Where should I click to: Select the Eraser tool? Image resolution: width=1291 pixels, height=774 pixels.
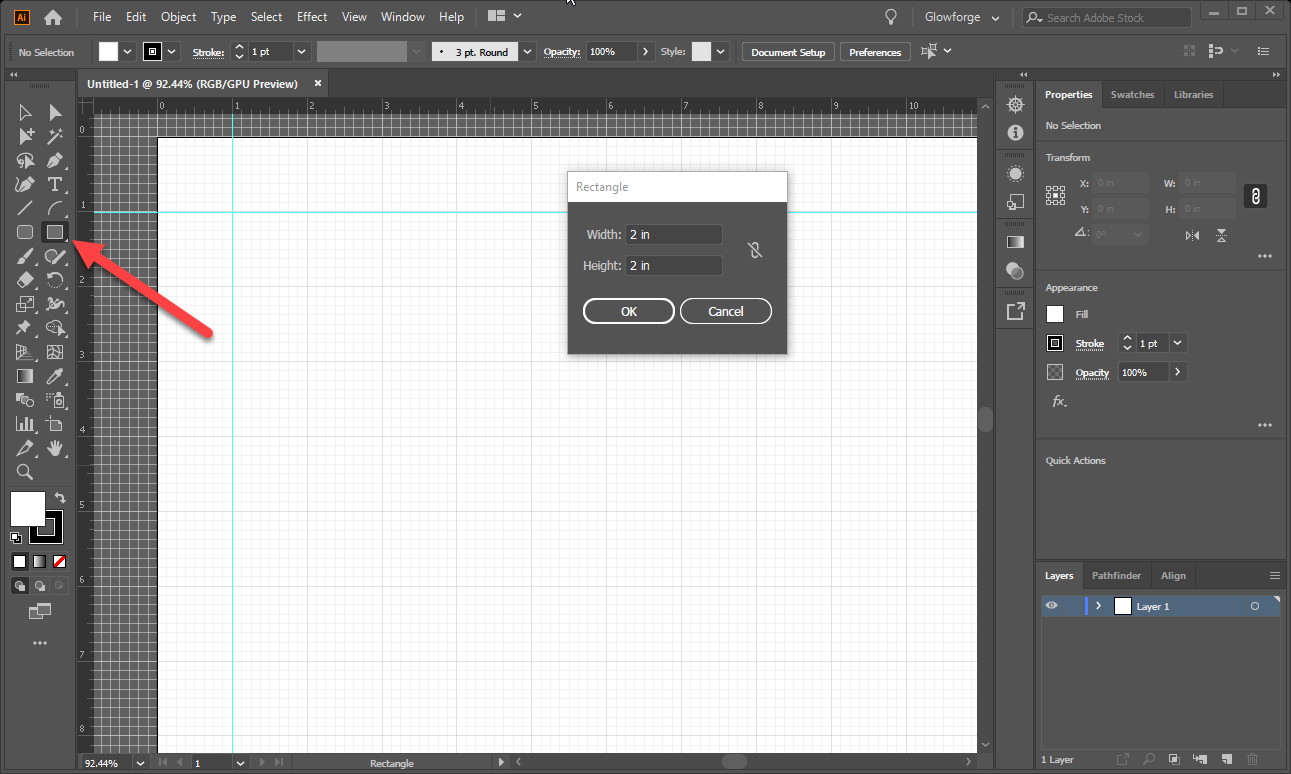click(x=26, y=280)
